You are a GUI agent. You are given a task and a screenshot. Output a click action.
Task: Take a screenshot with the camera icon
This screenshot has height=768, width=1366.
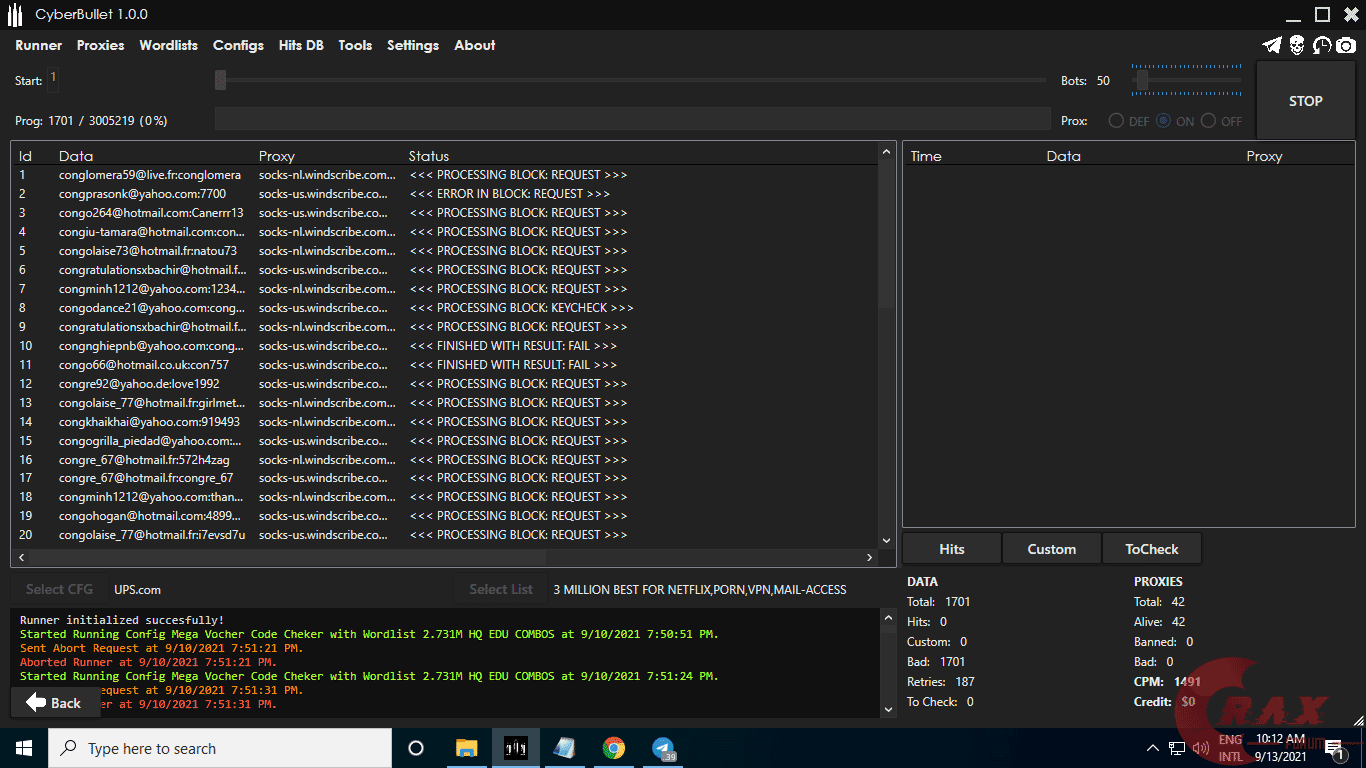tap(1347, 45)
